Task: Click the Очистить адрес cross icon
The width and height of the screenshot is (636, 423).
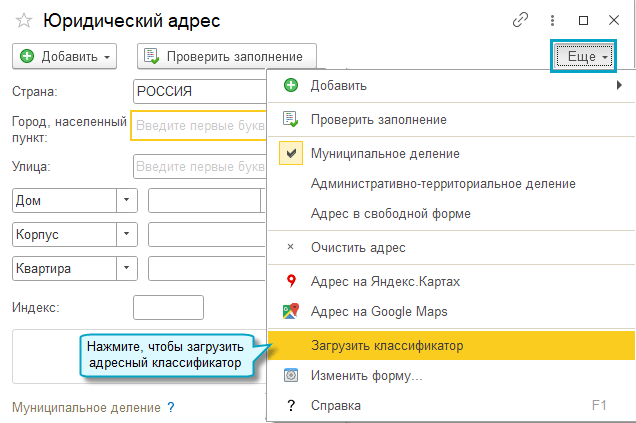Action: [291, 247]
